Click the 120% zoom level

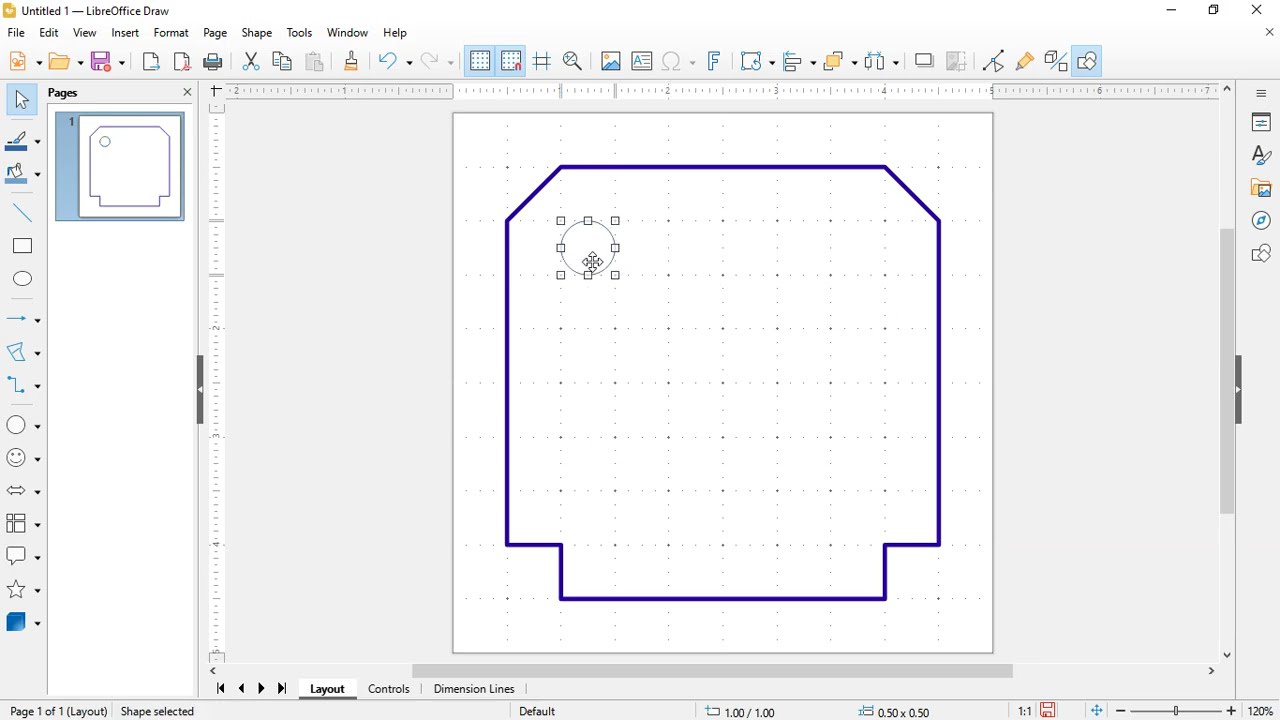(x=1261, y=711)
